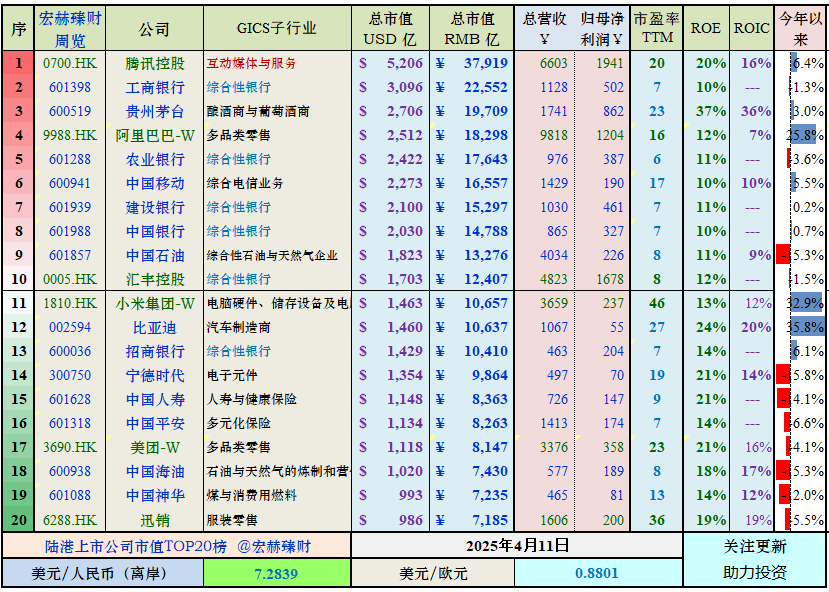
Task: Select the 中国银行 company cell
Action: 154,231
